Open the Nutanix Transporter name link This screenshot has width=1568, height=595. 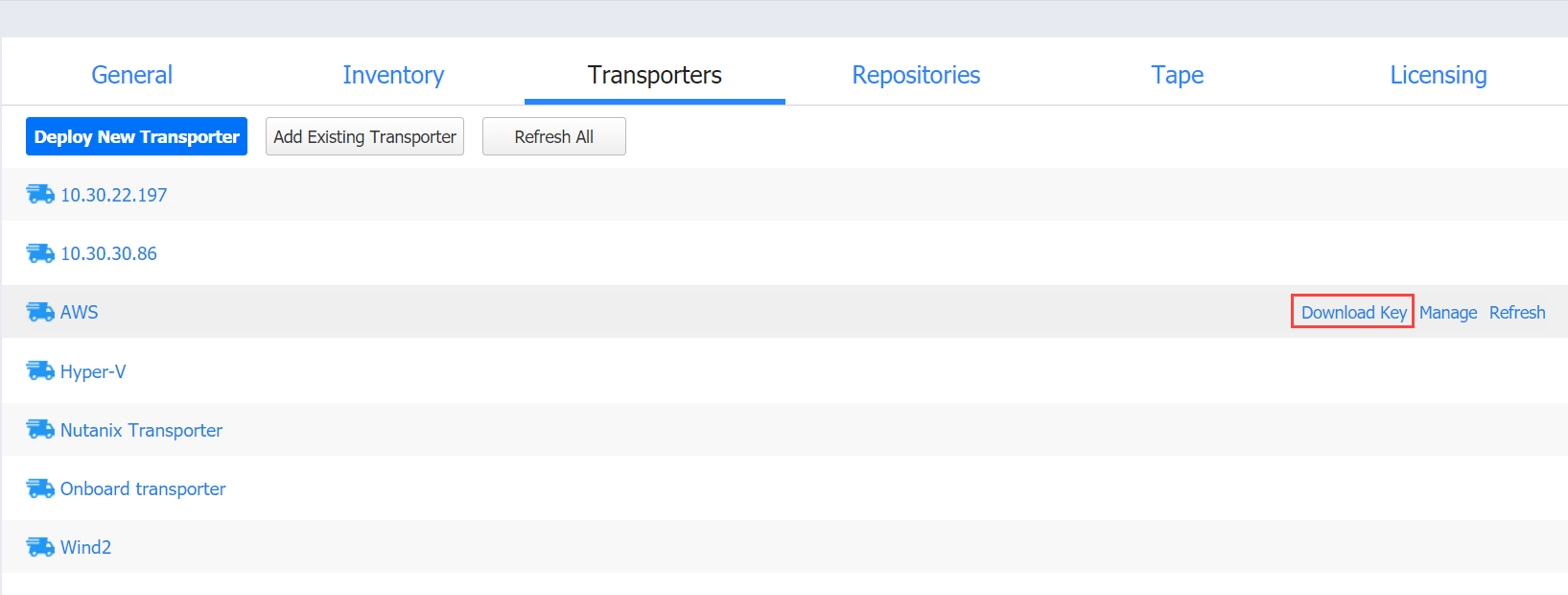[141, 430]
